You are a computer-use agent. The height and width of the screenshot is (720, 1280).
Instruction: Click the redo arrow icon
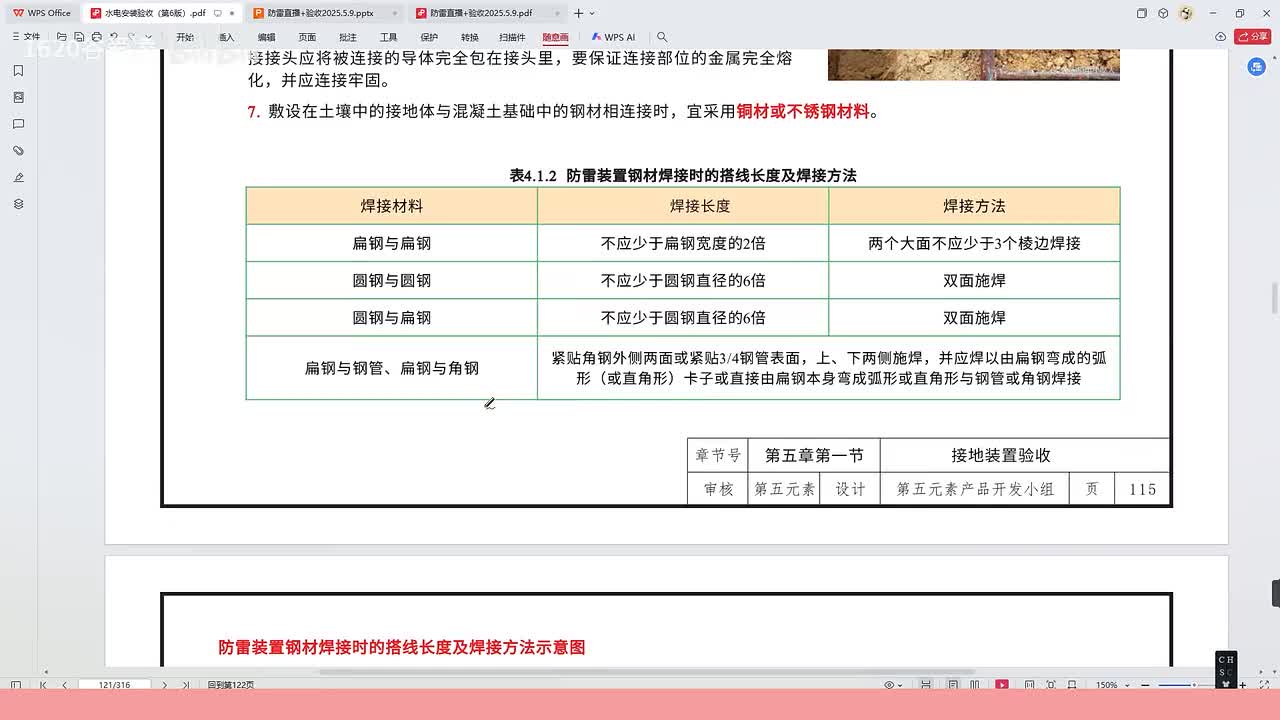coord(131,37)
